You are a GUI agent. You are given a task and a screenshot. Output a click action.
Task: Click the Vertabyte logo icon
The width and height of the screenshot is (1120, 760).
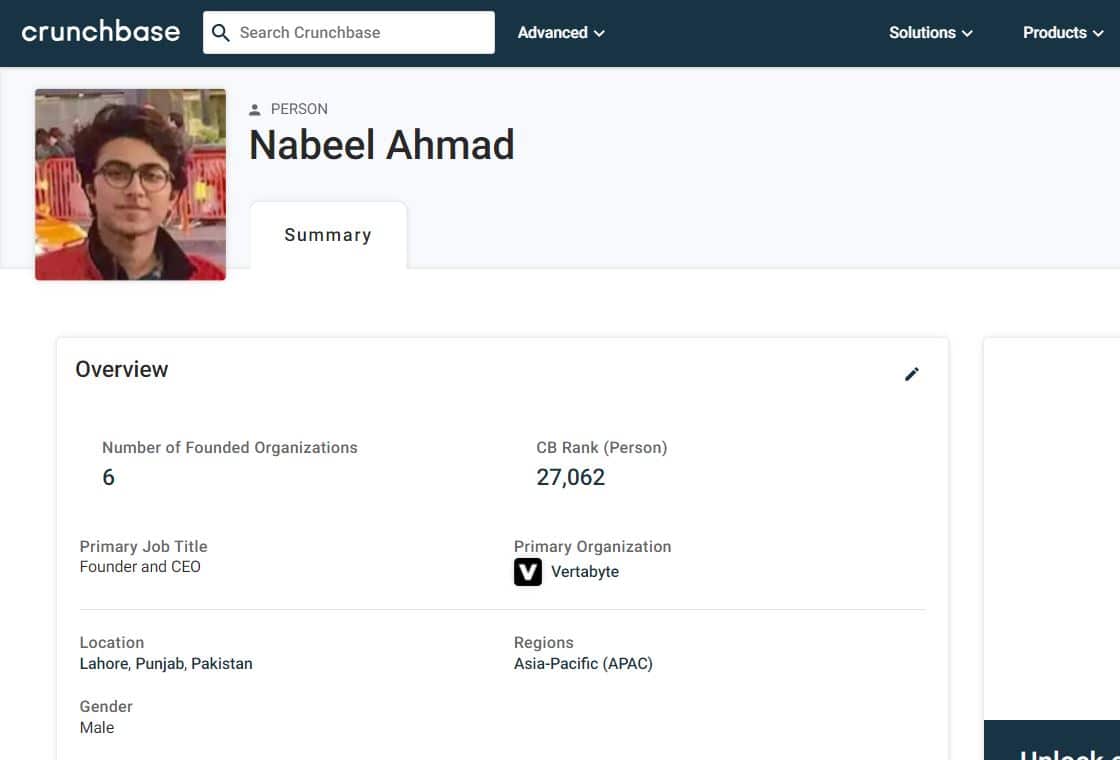[528, 572]
